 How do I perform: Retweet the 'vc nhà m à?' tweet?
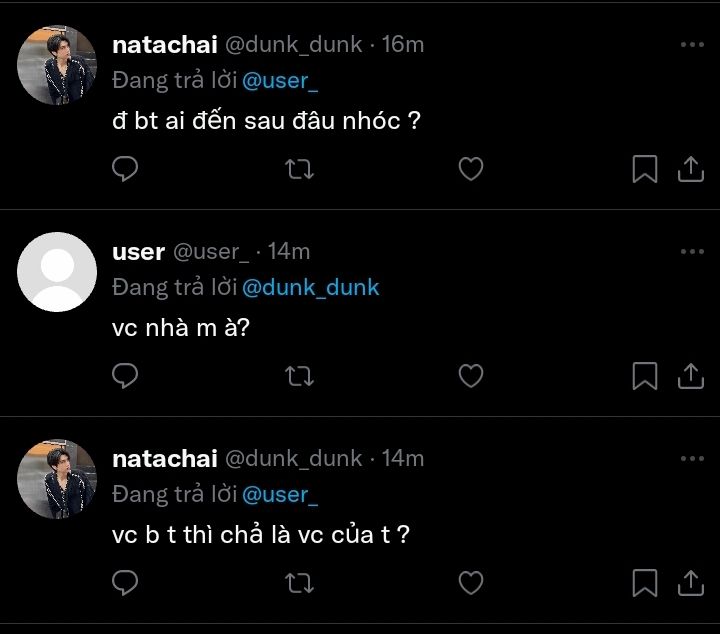(299, 376)
